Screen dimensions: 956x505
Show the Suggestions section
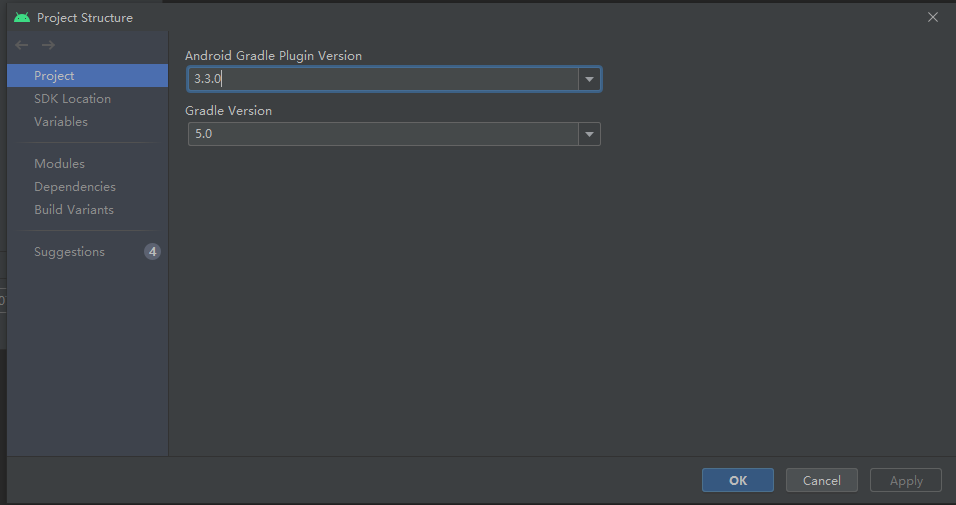point(69,252)
